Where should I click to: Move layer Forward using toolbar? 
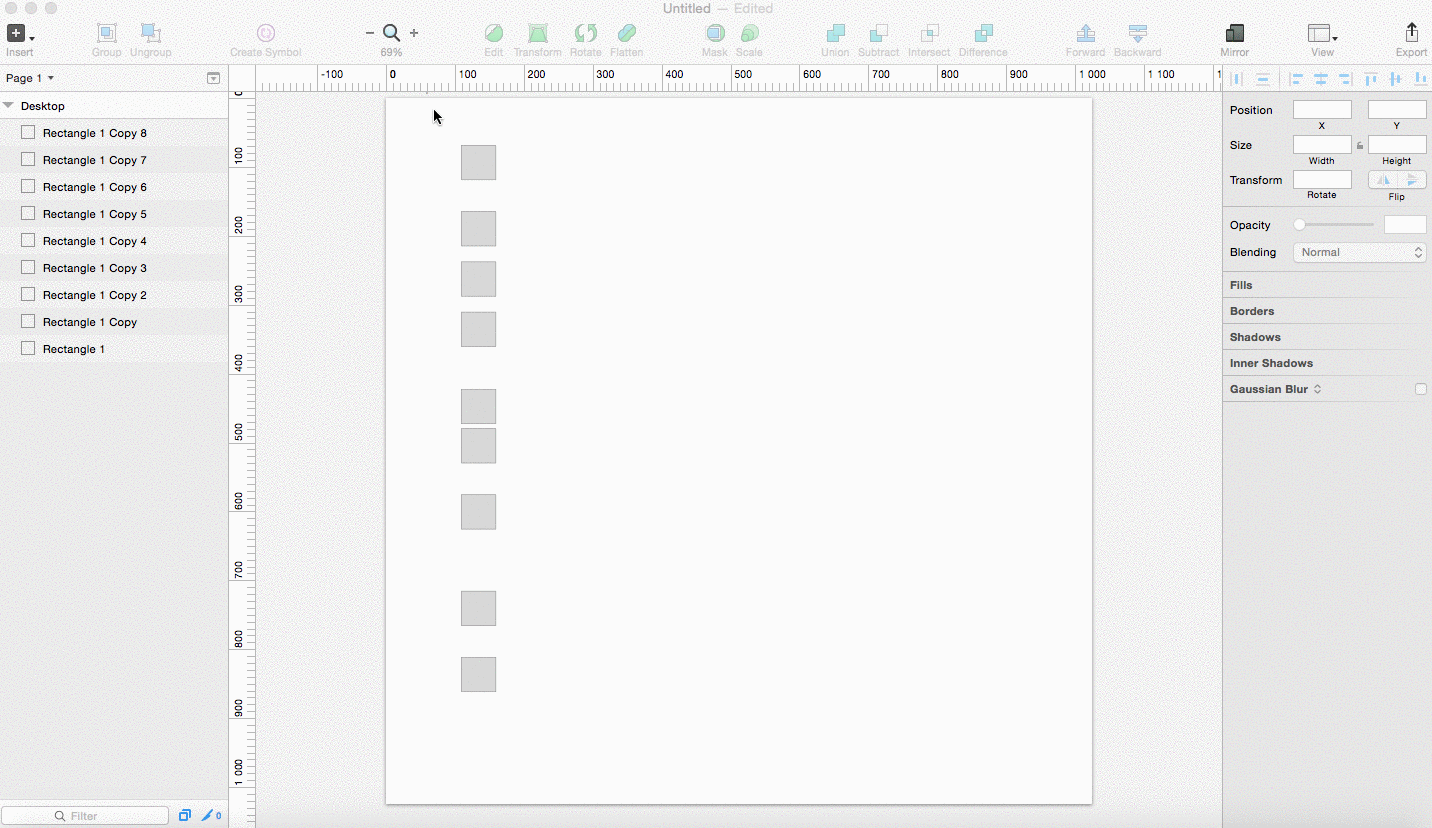click(x=1085, y=34)
